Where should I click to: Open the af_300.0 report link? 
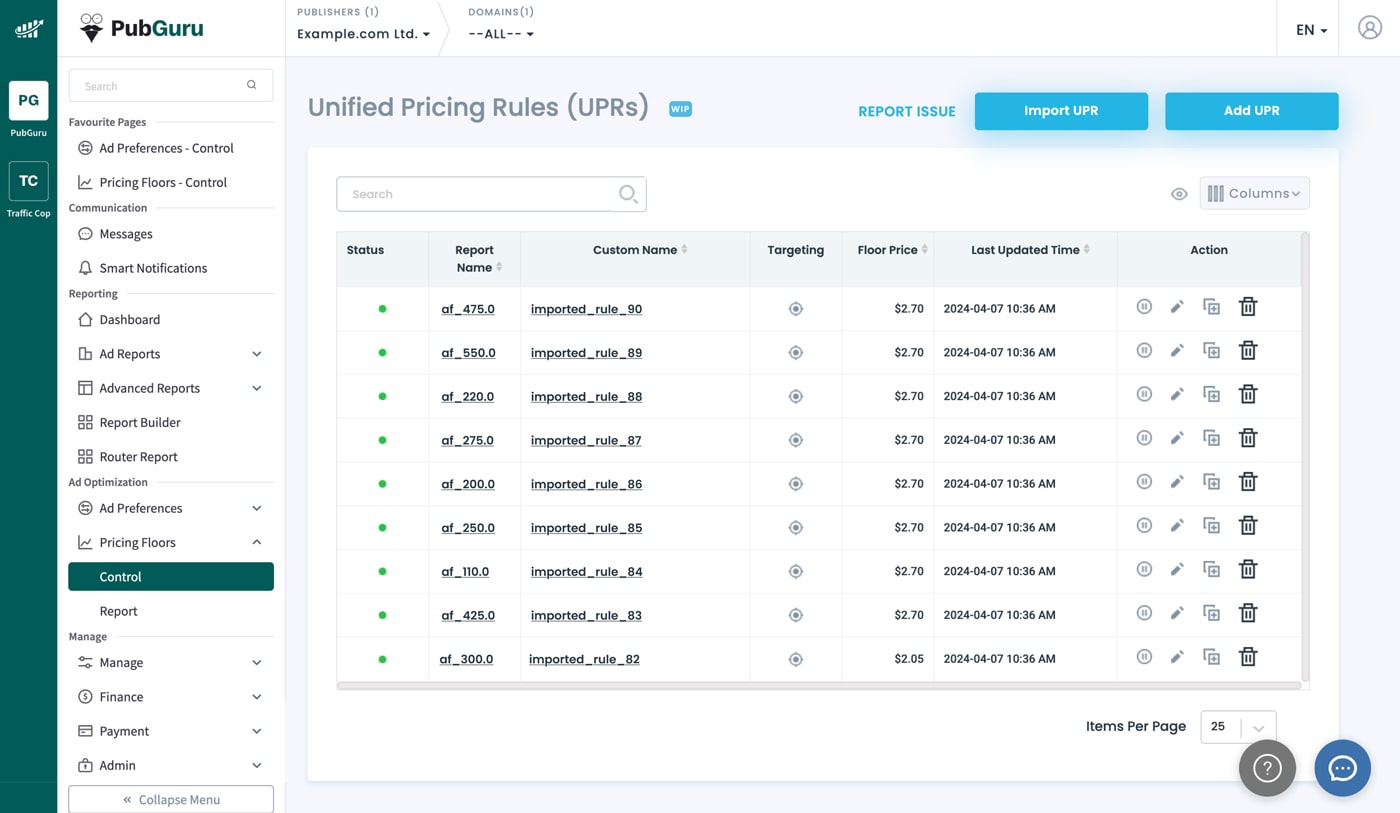tap(466, 659)
